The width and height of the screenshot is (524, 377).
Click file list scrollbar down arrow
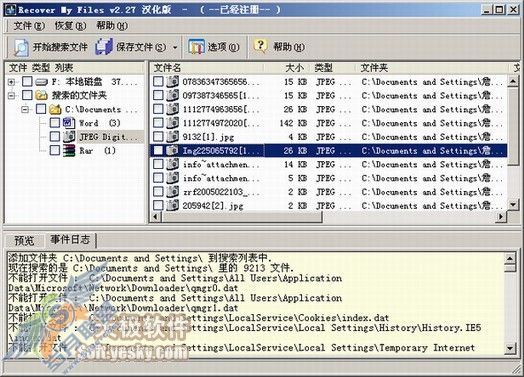[513, 205]
